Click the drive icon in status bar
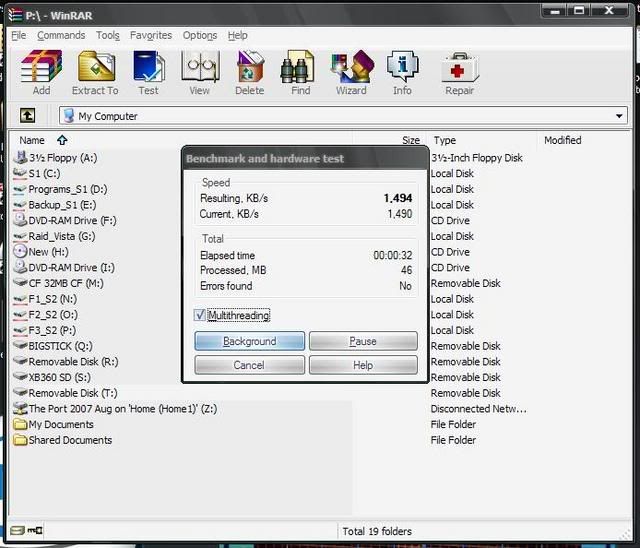The width and height of the screenshot is (640, 548). [18, 530]
